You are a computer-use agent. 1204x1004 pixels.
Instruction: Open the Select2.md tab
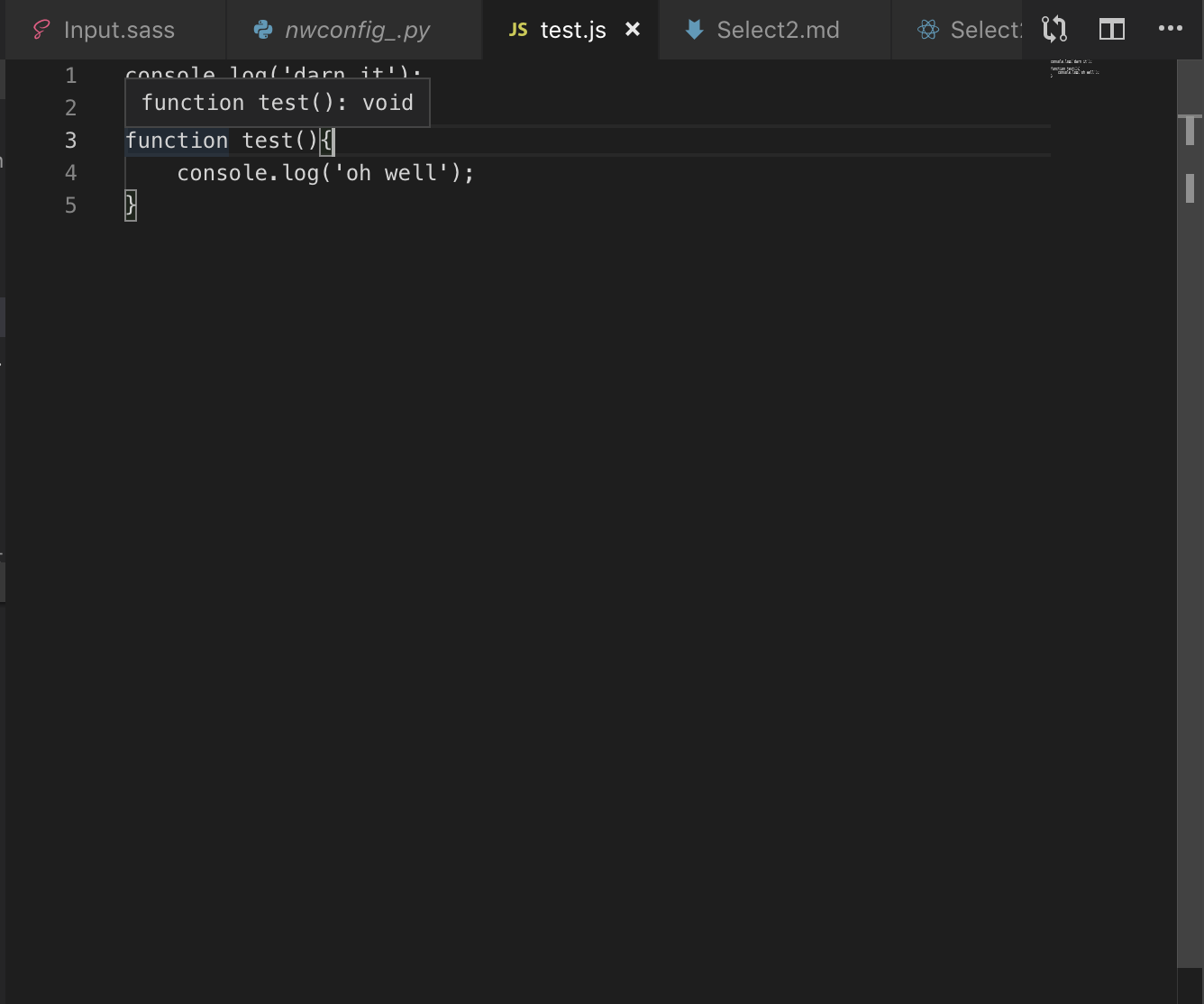[x=776, y=30]
